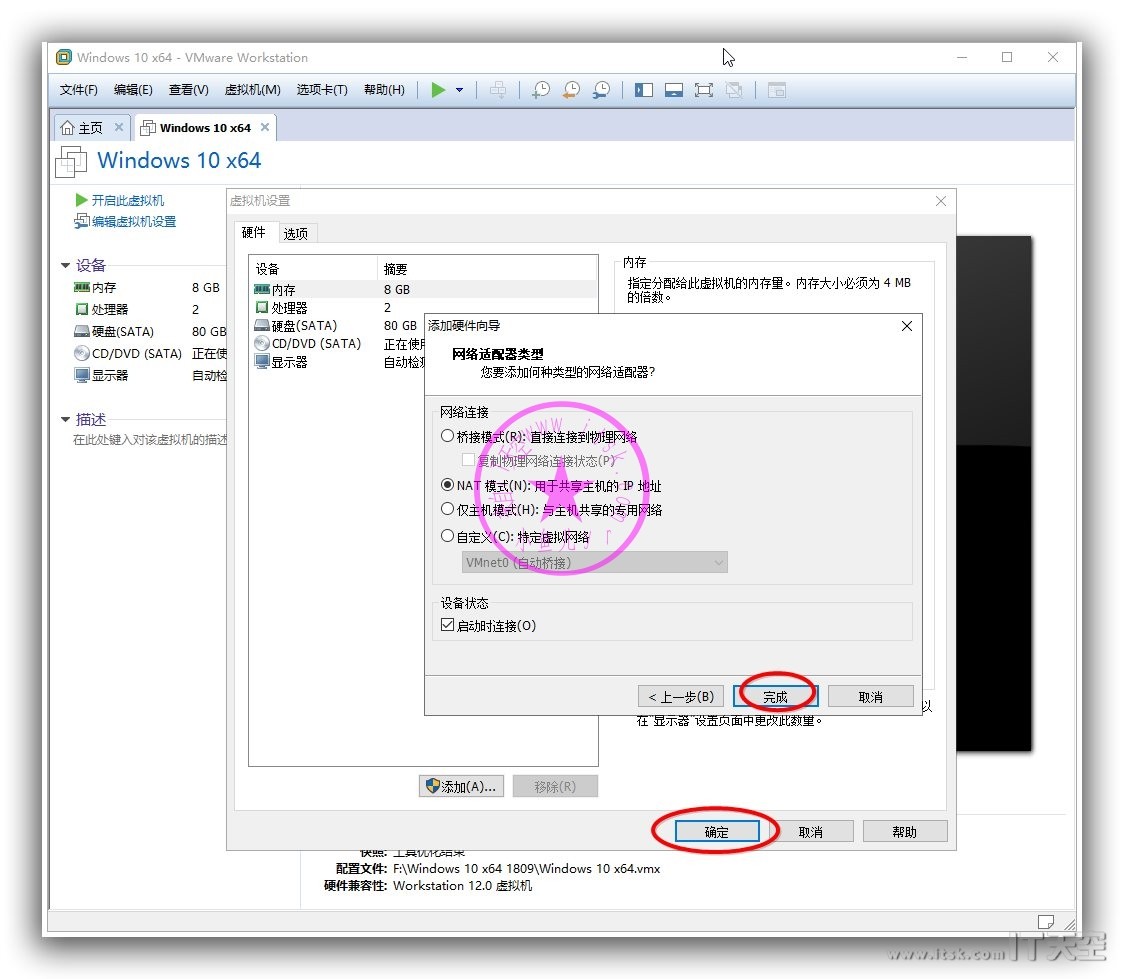Viewport: 1124px width, 979px height.
Task: Close the 添加硬件向导 dialog
Action: [x=907, y=326]
